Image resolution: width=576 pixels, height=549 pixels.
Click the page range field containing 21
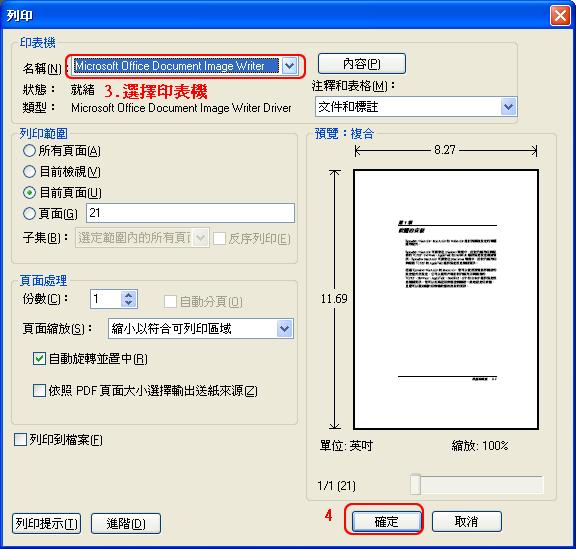190,213
